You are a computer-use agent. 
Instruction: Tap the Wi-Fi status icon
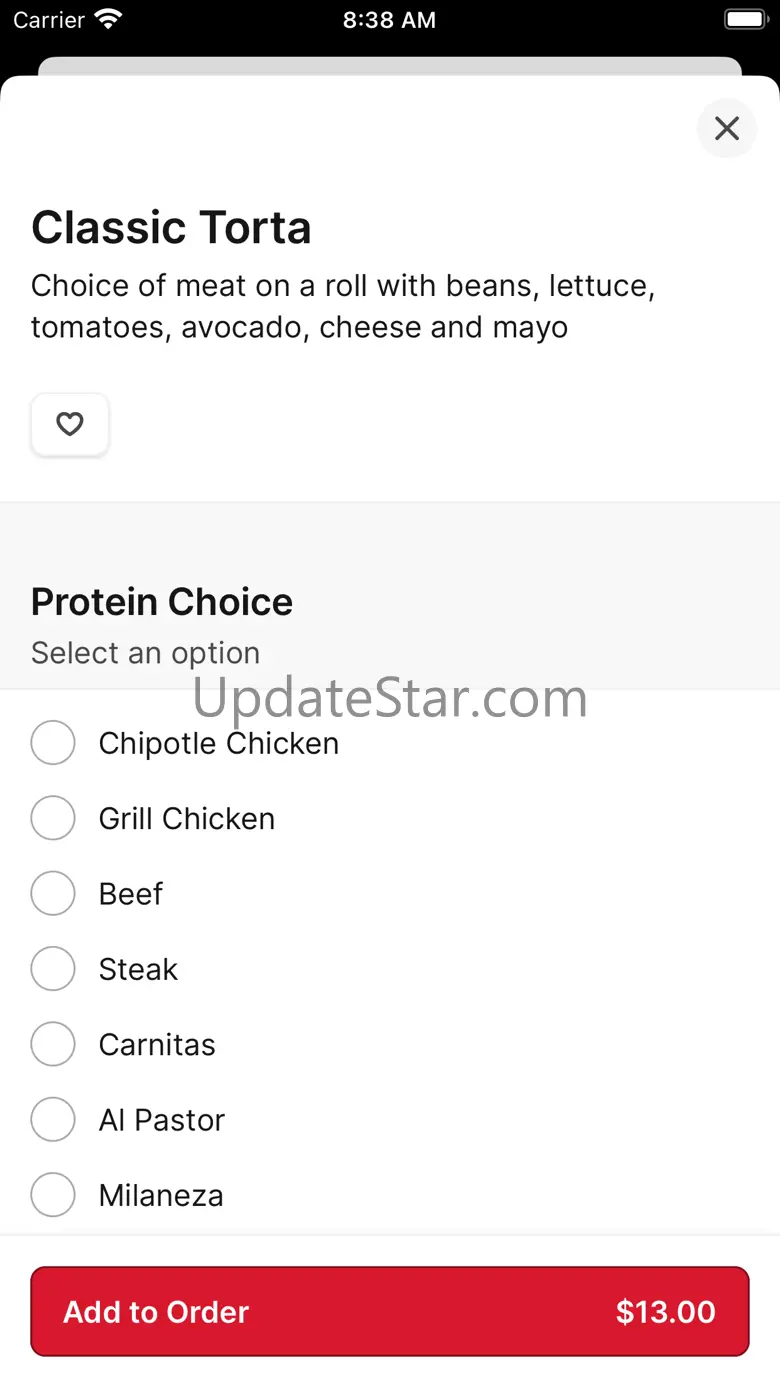point(108,19)
